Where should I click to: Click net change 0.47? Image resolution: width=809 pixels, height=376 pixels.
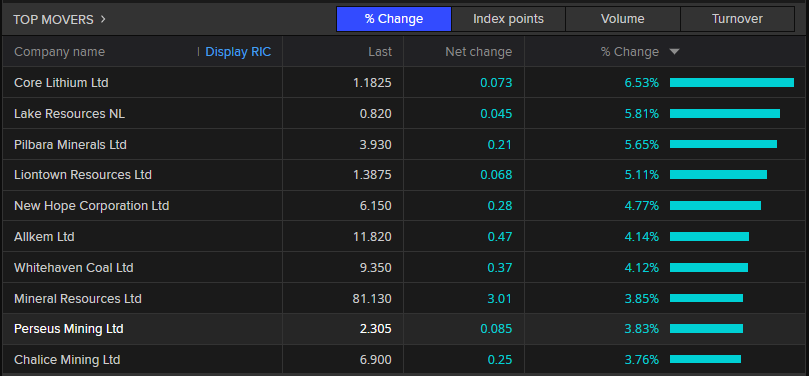tap(500, 237)
